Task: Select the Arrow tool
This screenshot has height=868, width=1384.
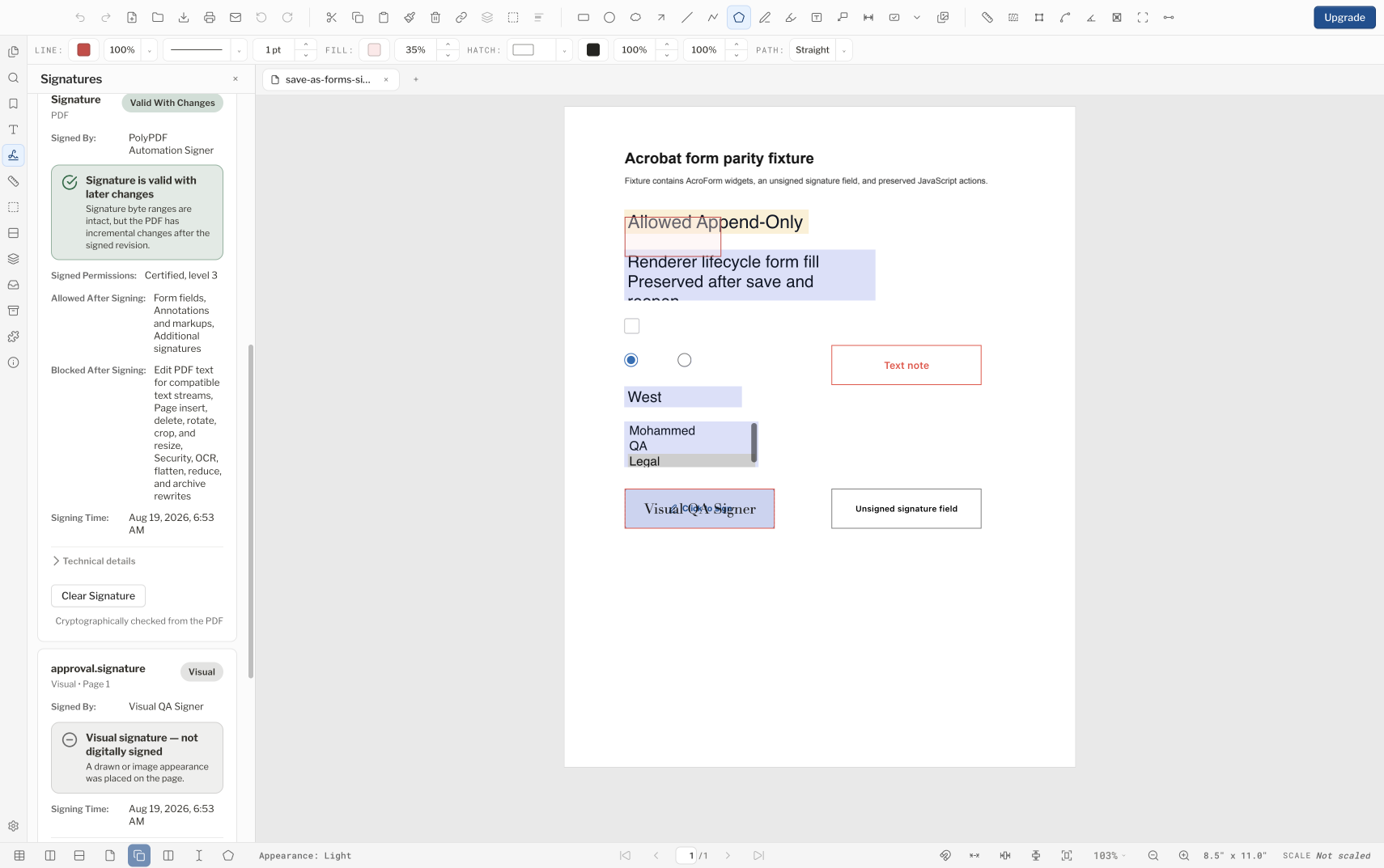Action: [x=660, y=17]
